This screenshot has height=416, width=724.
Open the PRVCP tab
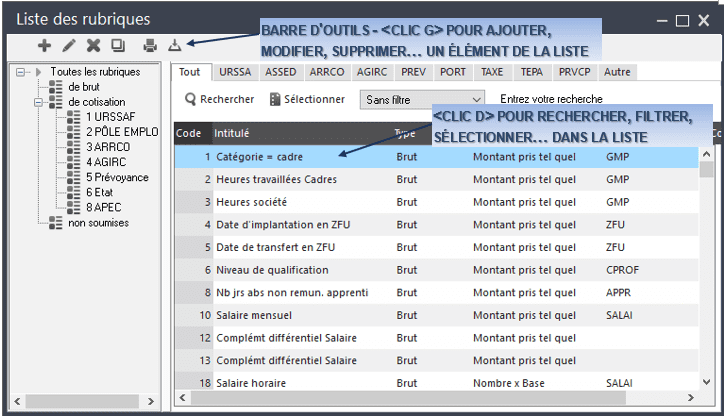pos(574,72)
